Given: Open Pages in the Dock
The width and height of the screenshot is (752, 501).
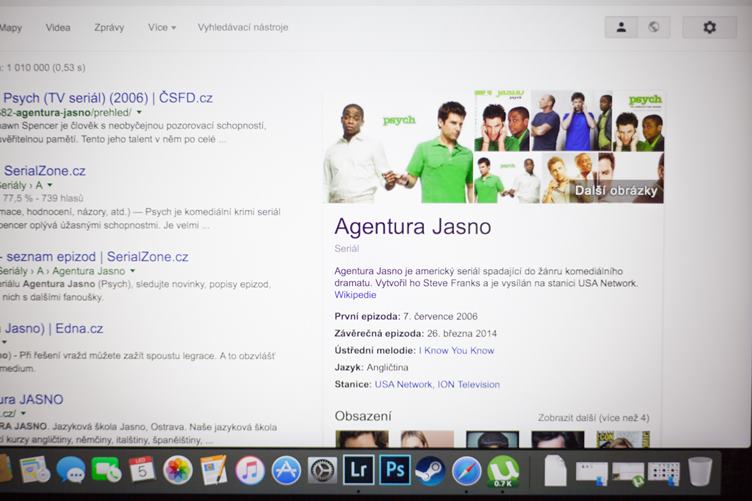Looking at the screenshot, I should coord(214,469).
